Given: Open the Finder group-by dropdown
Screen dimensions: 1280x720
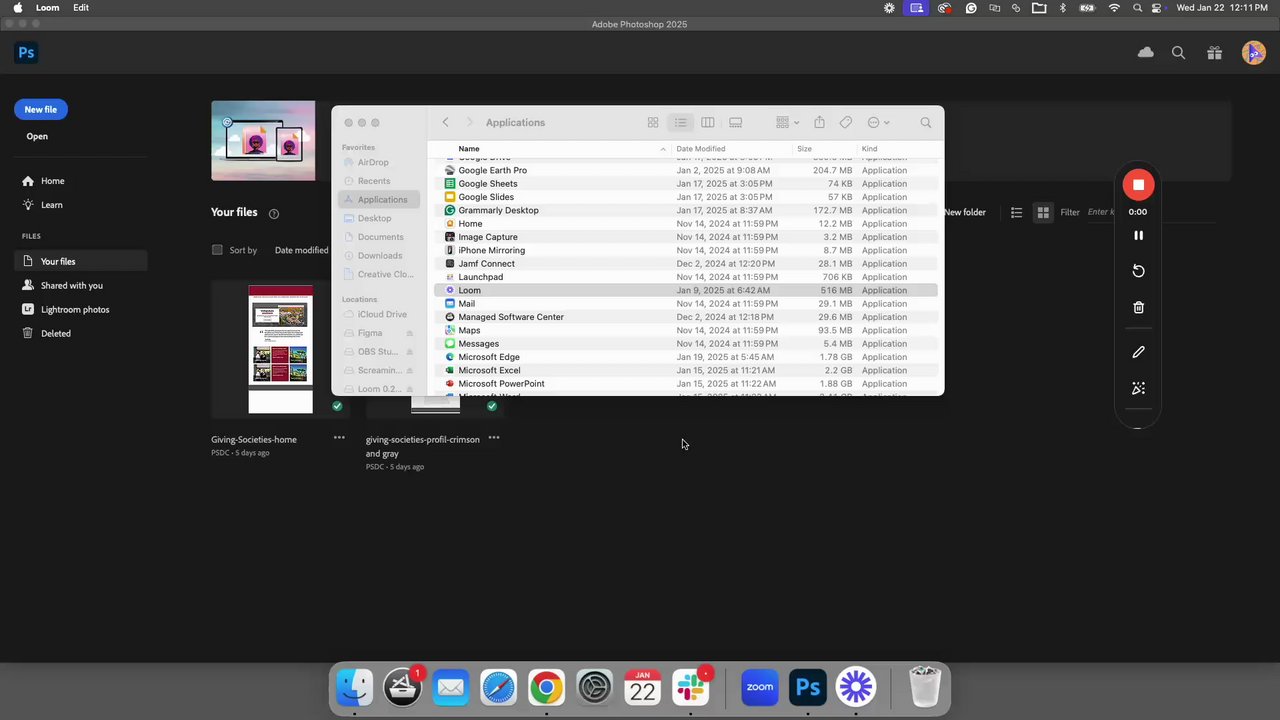Looking at the screenshot, I should tap(788, 122).
